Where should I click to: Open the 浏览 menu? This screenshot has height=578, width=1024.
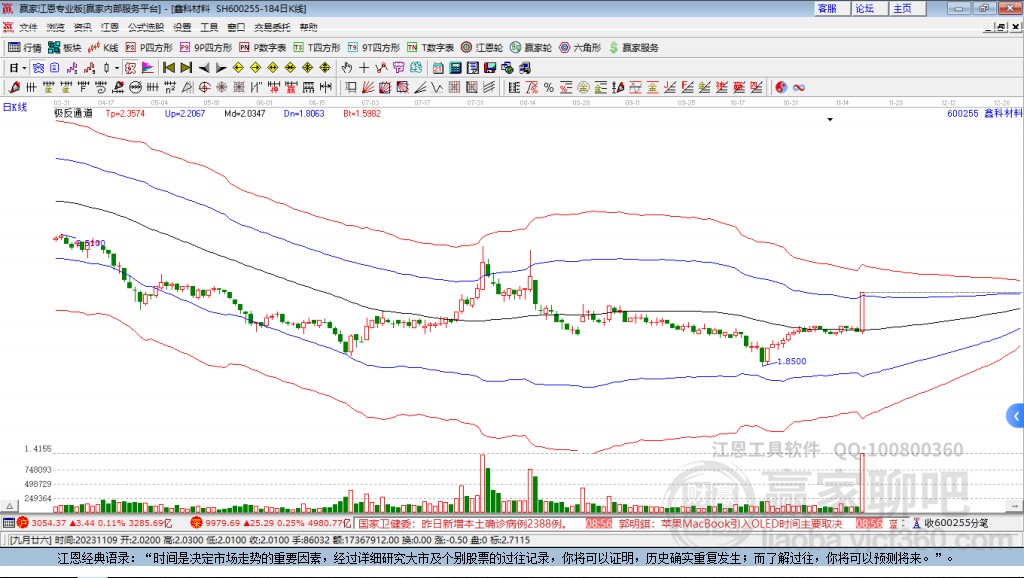(x=56, y=27)
